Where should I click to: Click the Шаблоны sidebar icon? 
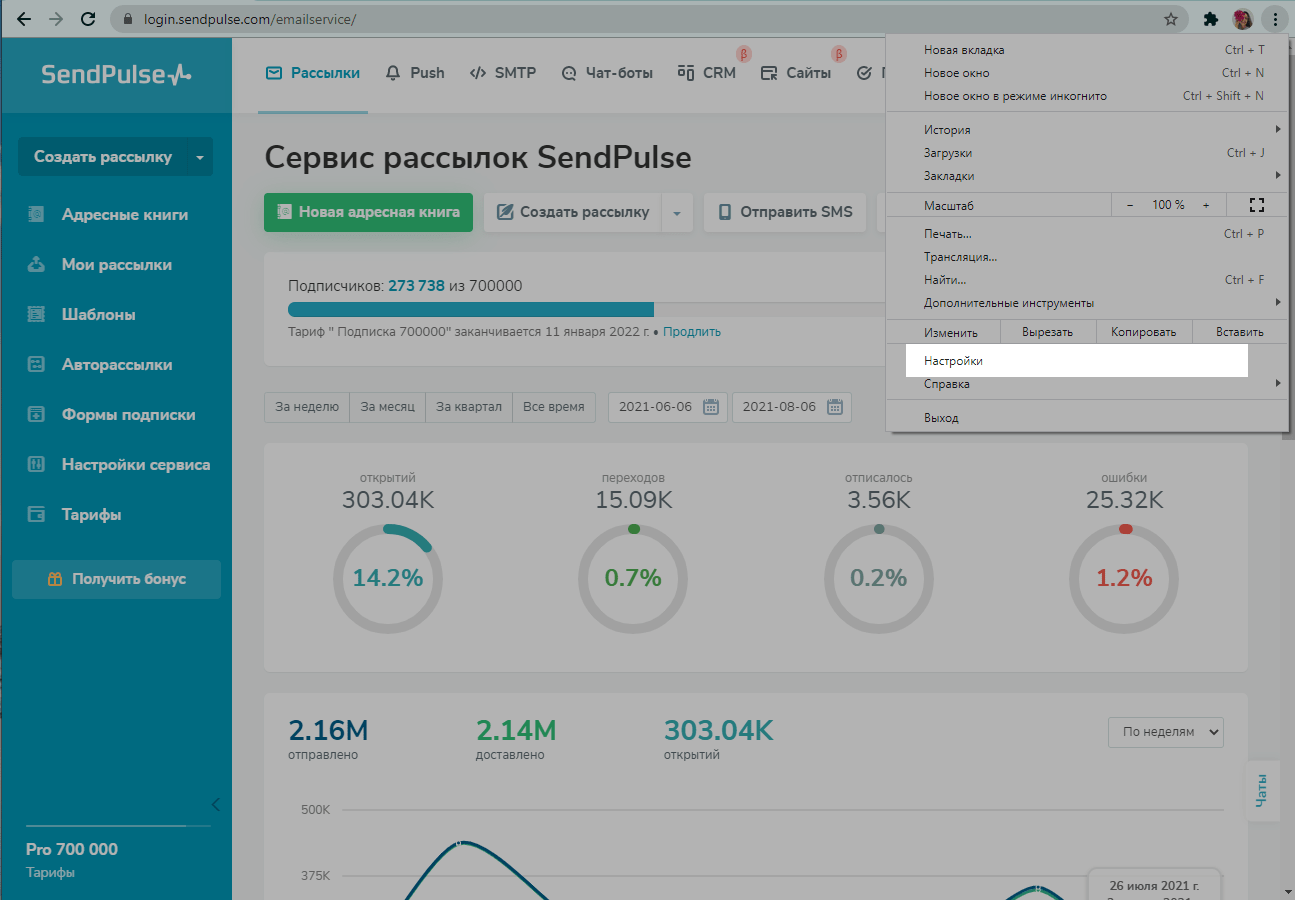[x=36, y=314]
